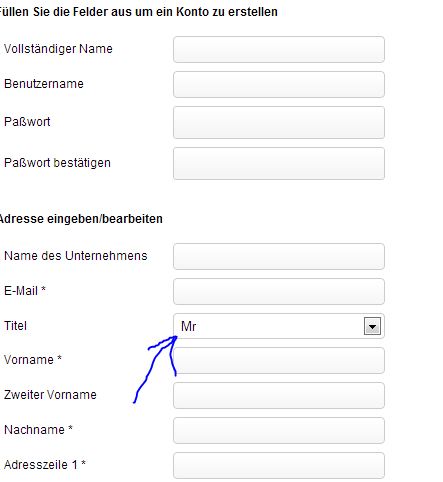Click the E-Mail input field

click(x=279, y=291)
